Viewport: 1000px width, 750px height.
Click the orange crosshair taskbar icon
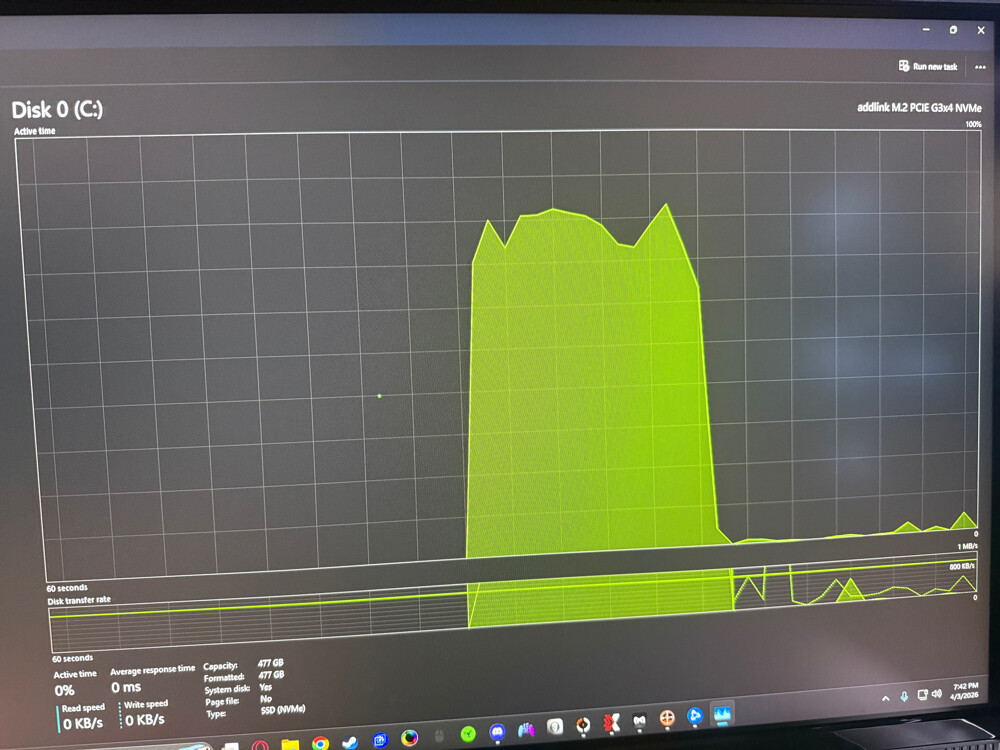coord(667,718)
